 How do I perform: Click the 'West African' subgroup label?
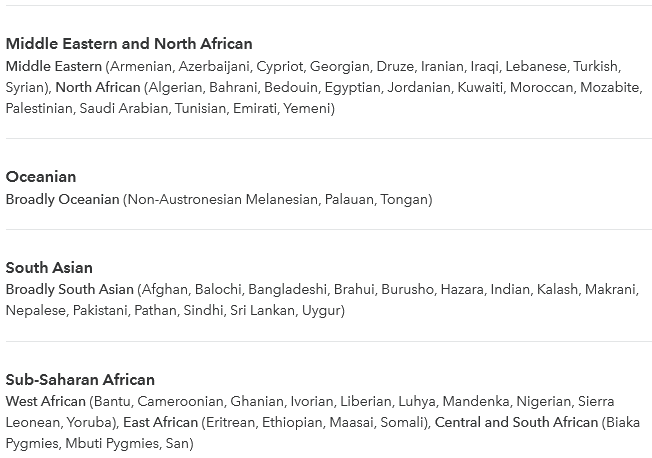coord(46,401)
